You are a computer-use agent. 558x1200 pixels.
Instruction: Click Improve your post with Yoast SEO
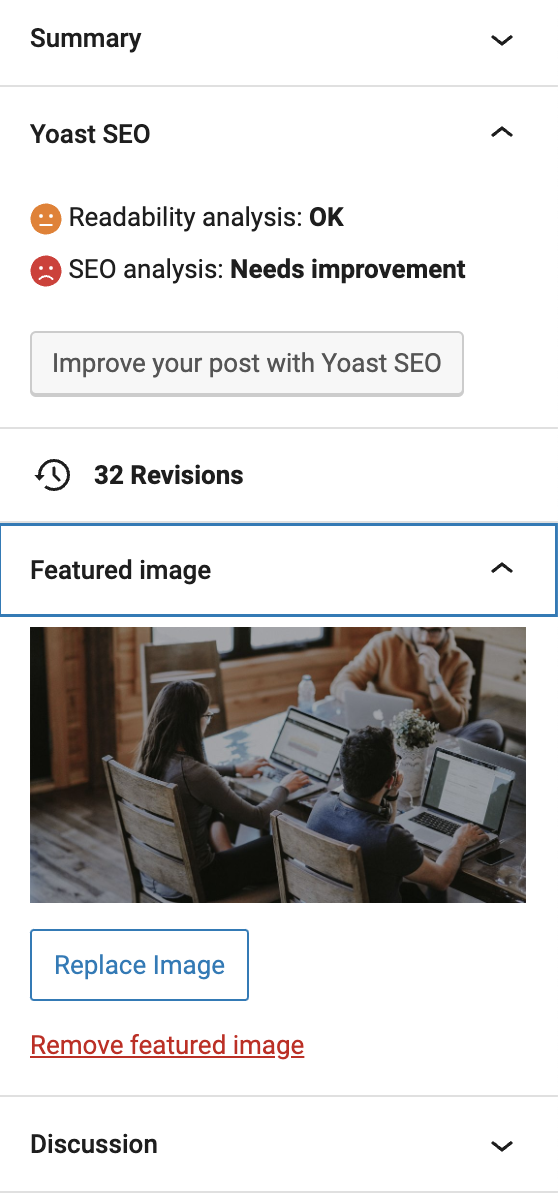click(x=247, y=363)
